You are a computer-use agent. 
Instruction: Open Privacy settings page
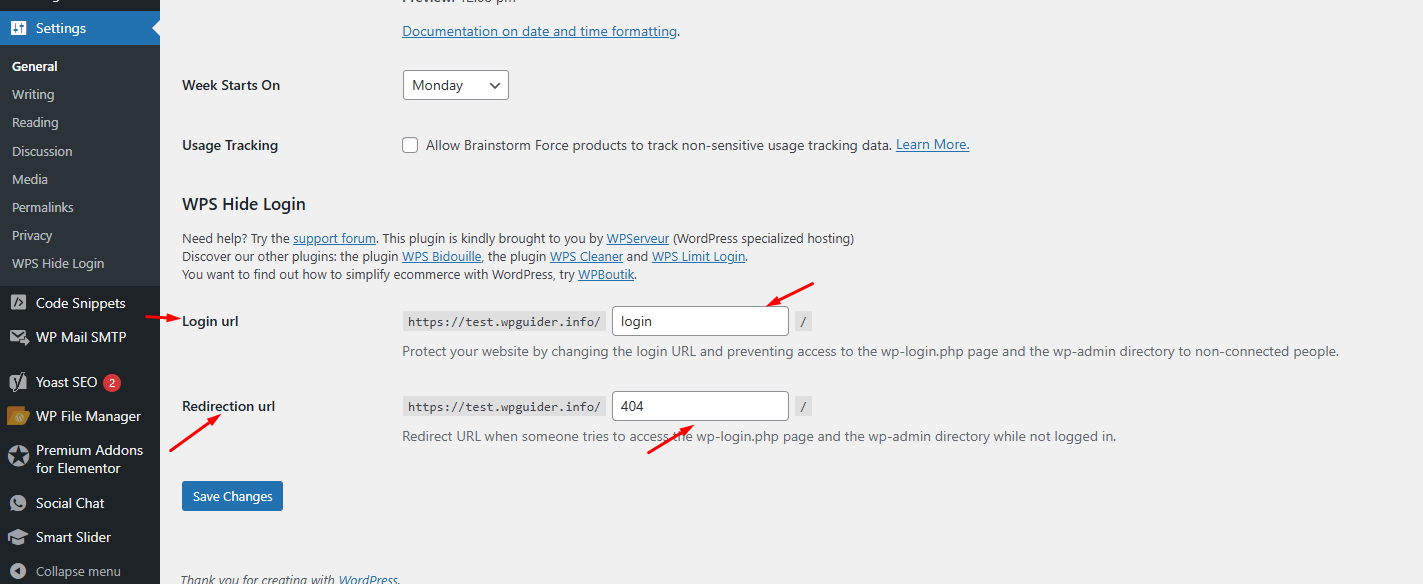pos(32,235)
